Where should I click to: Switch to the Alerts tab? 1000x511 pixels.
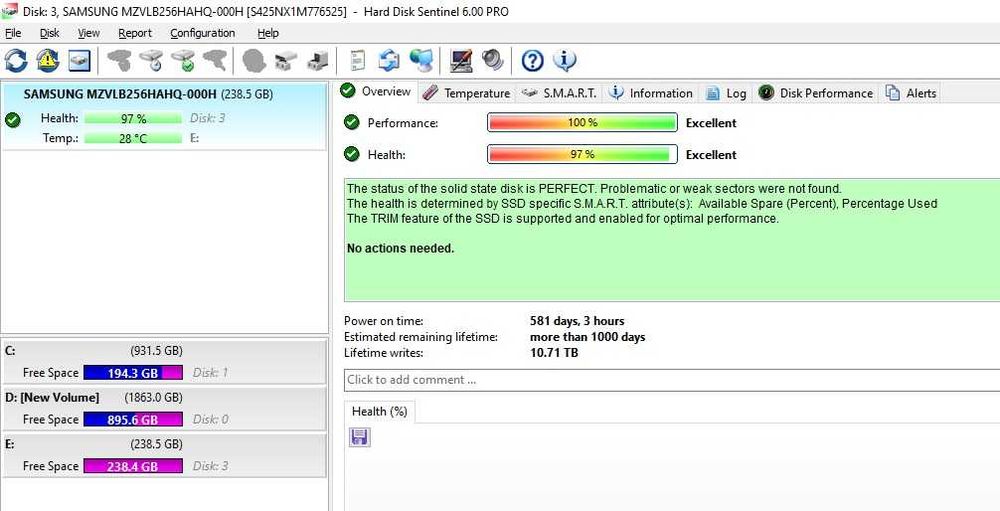(x=910, y=93)
